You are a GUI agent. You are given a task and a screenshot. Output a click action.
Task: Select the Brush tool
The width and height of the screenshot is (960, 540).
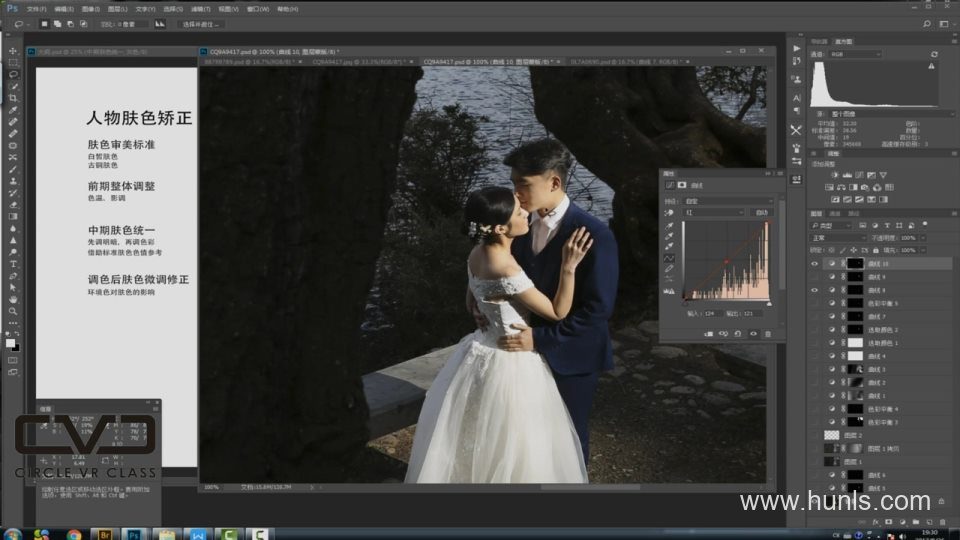point(13,170)
